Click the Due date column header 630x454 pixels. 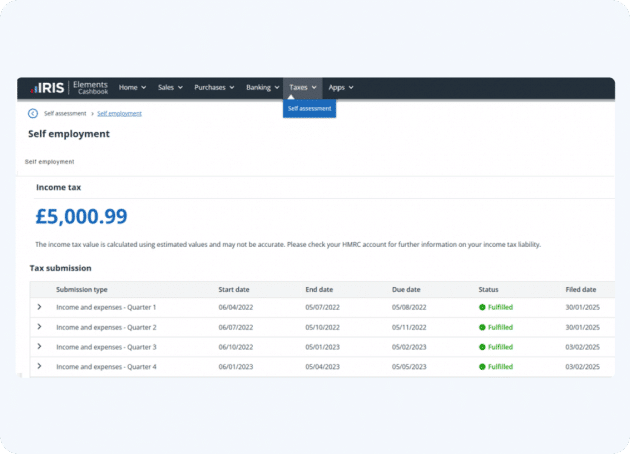click(x=406, y=290)
